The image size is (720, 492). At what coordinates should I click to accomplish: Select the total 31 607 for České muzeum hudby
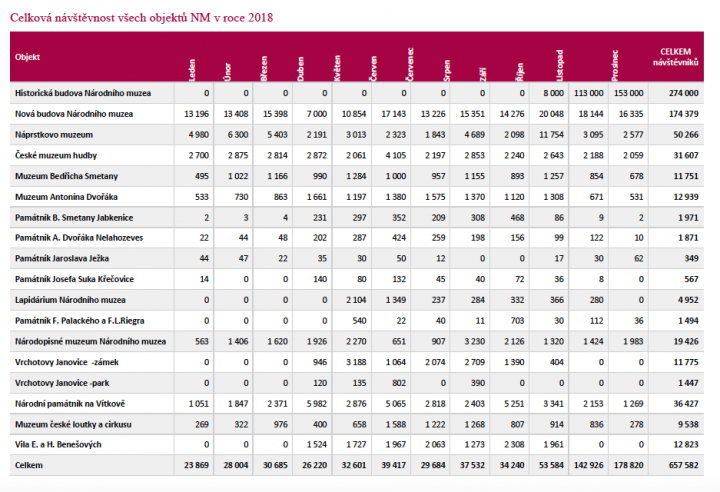686,155
